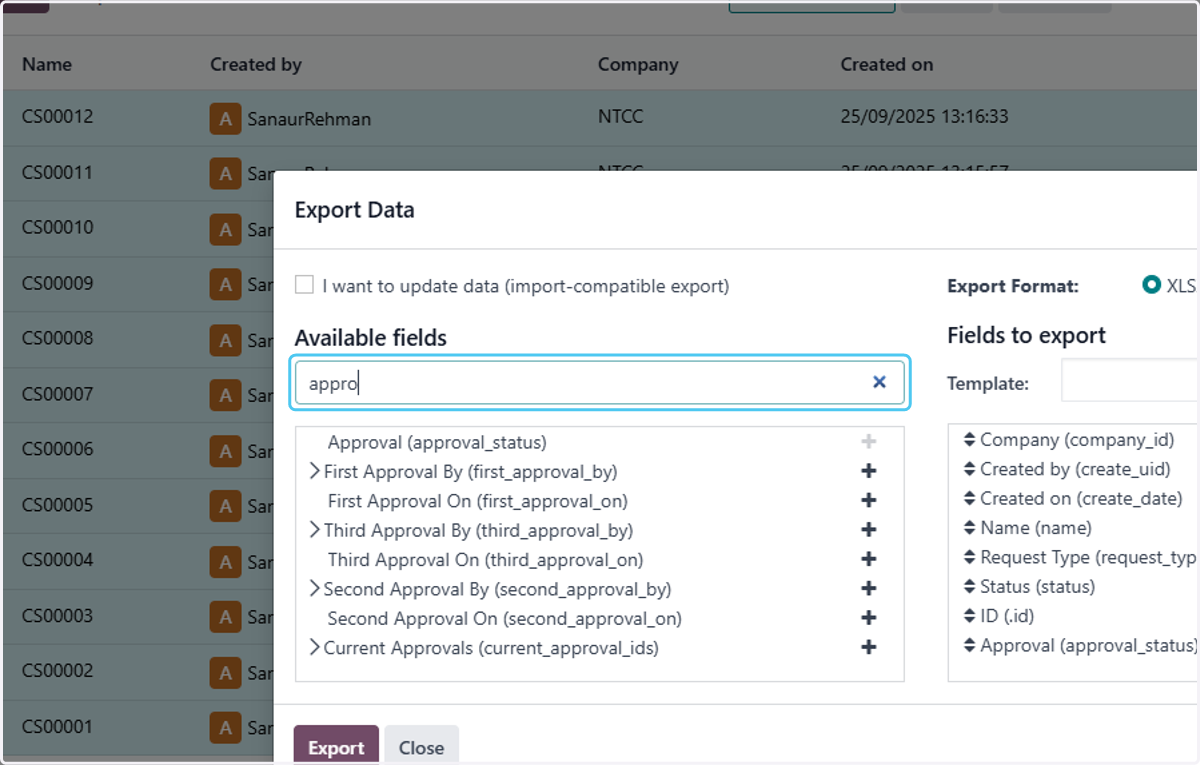Image resolution: width=1200 pixels, height=765 pixels.
Task: Add Third Approval By field with plus icon
Action: [869, 530]
